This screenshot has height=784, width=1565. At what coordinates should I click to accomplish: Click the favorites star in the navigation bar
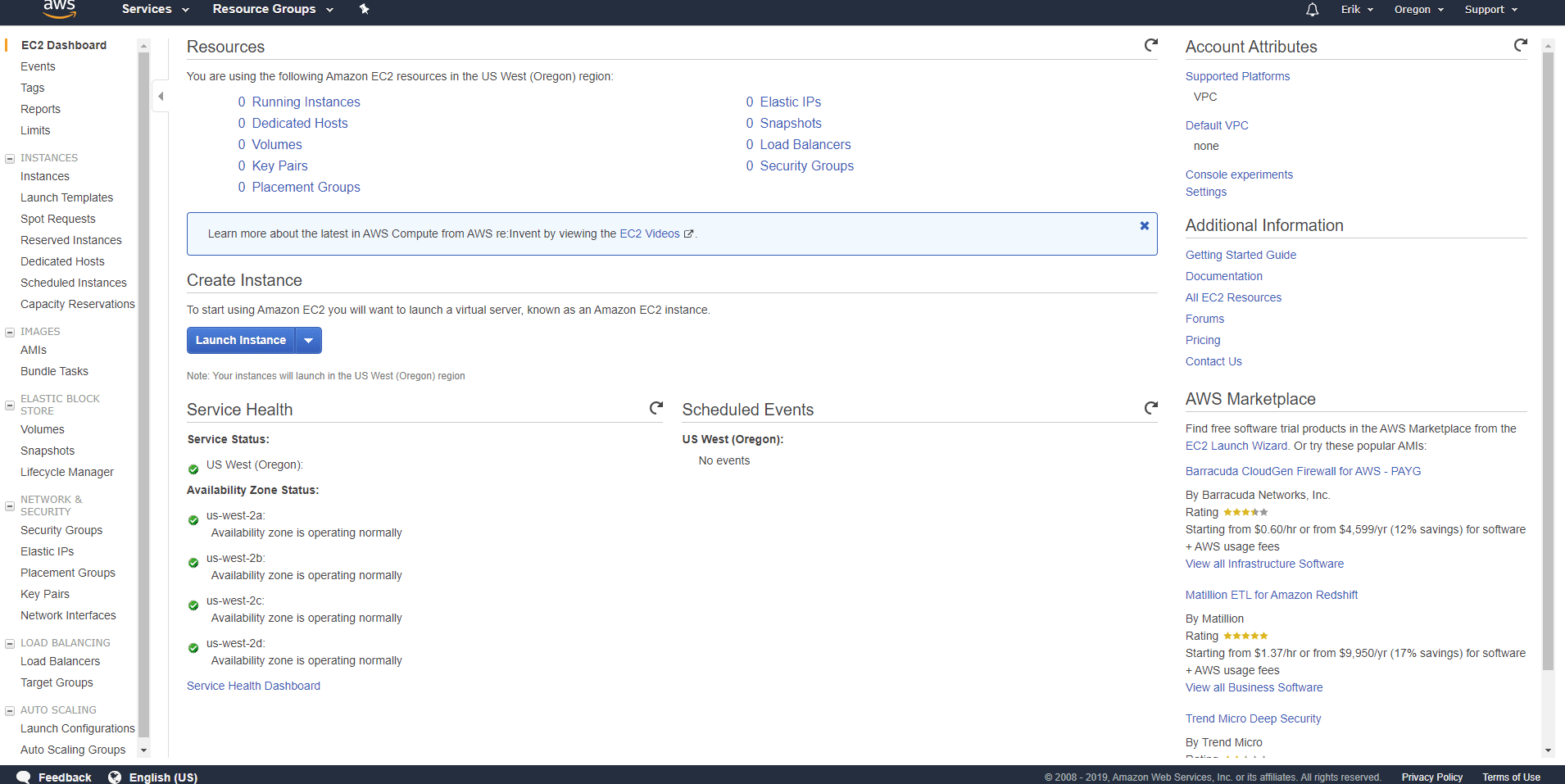364,10
